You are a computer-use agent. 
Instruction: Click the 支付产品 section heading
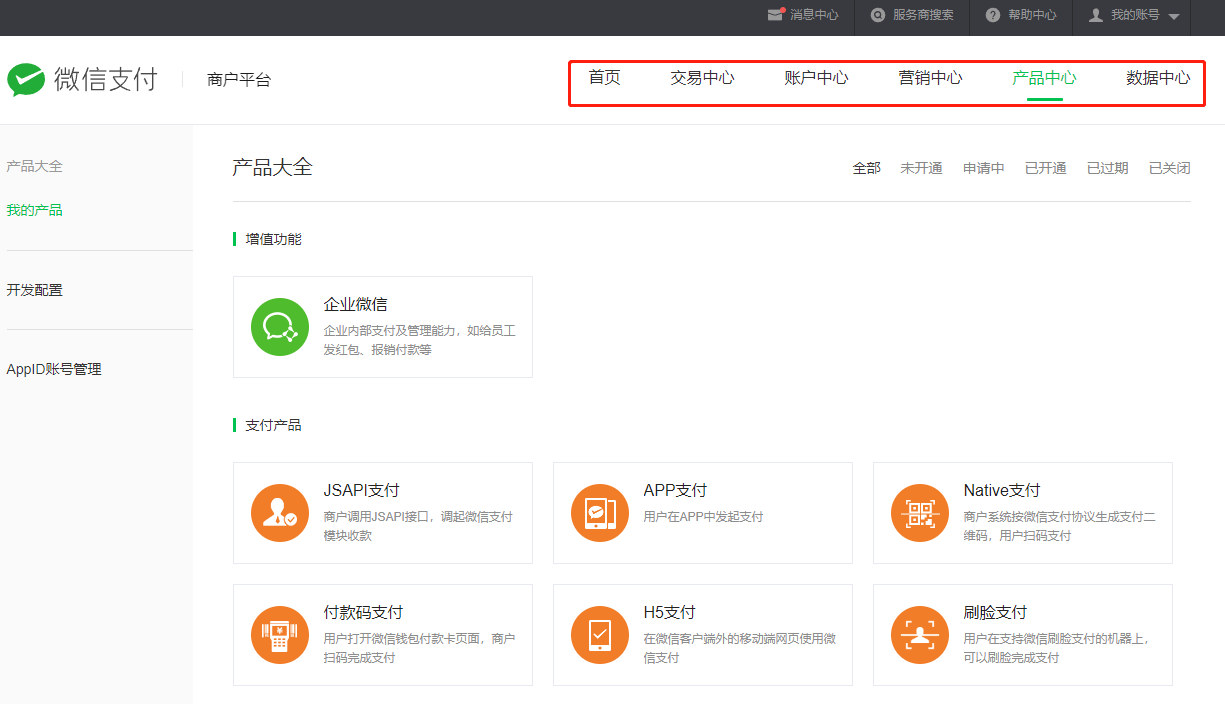(273, 425)
